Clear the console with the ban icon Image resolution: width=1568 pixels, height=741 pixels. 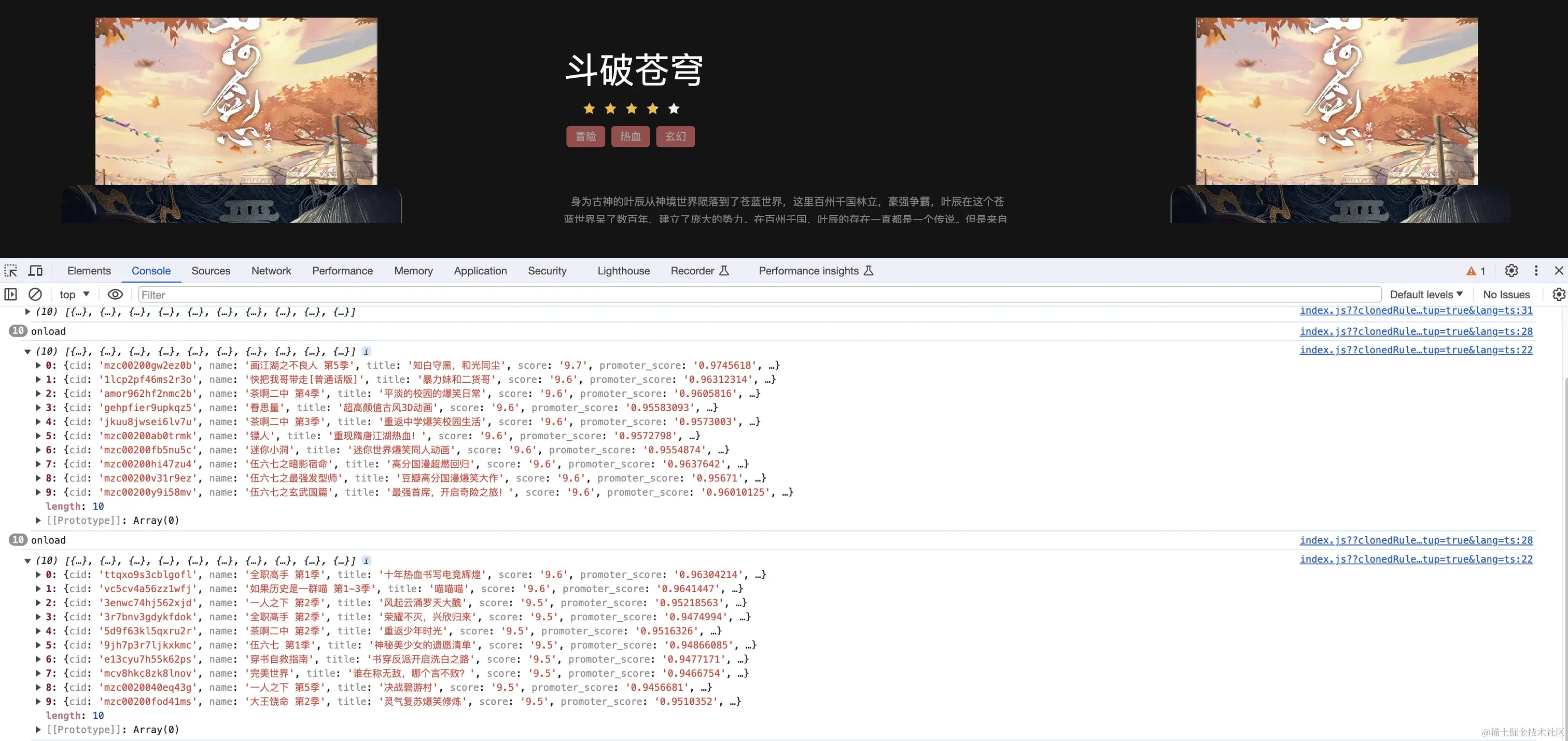35,295
